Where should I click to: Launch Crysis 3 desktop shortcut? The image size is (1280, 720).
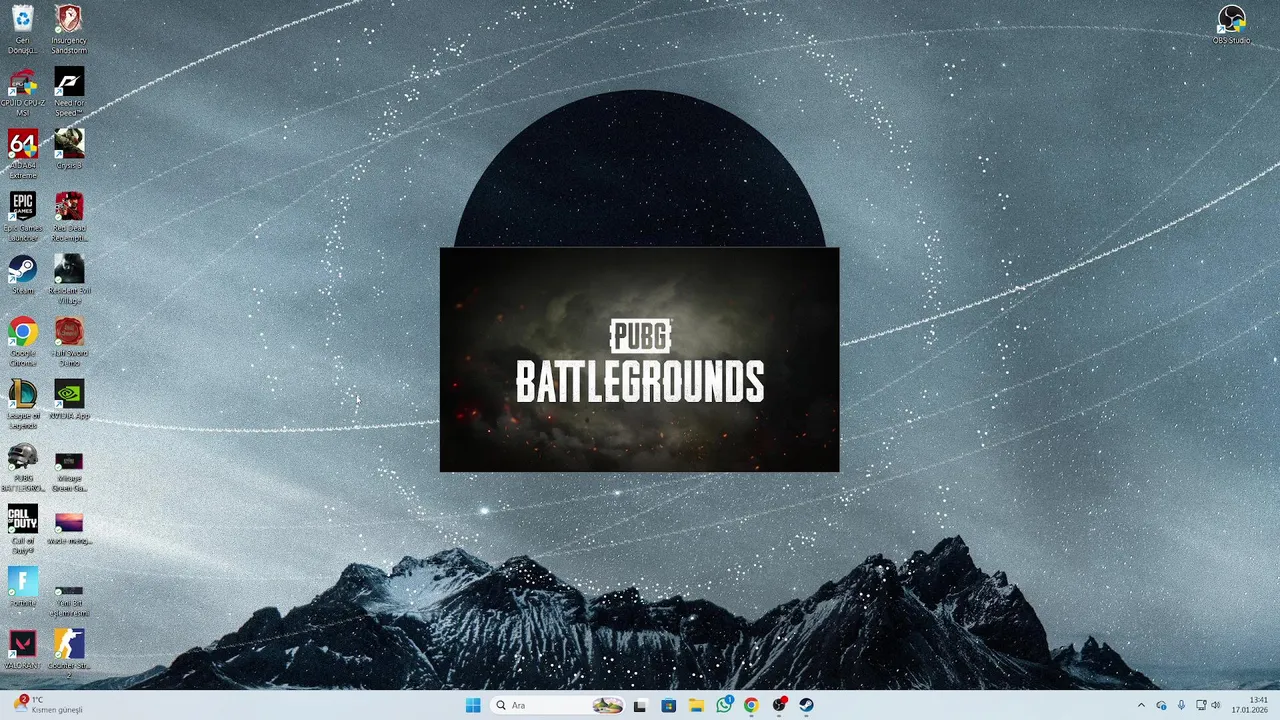pos(69,149)
